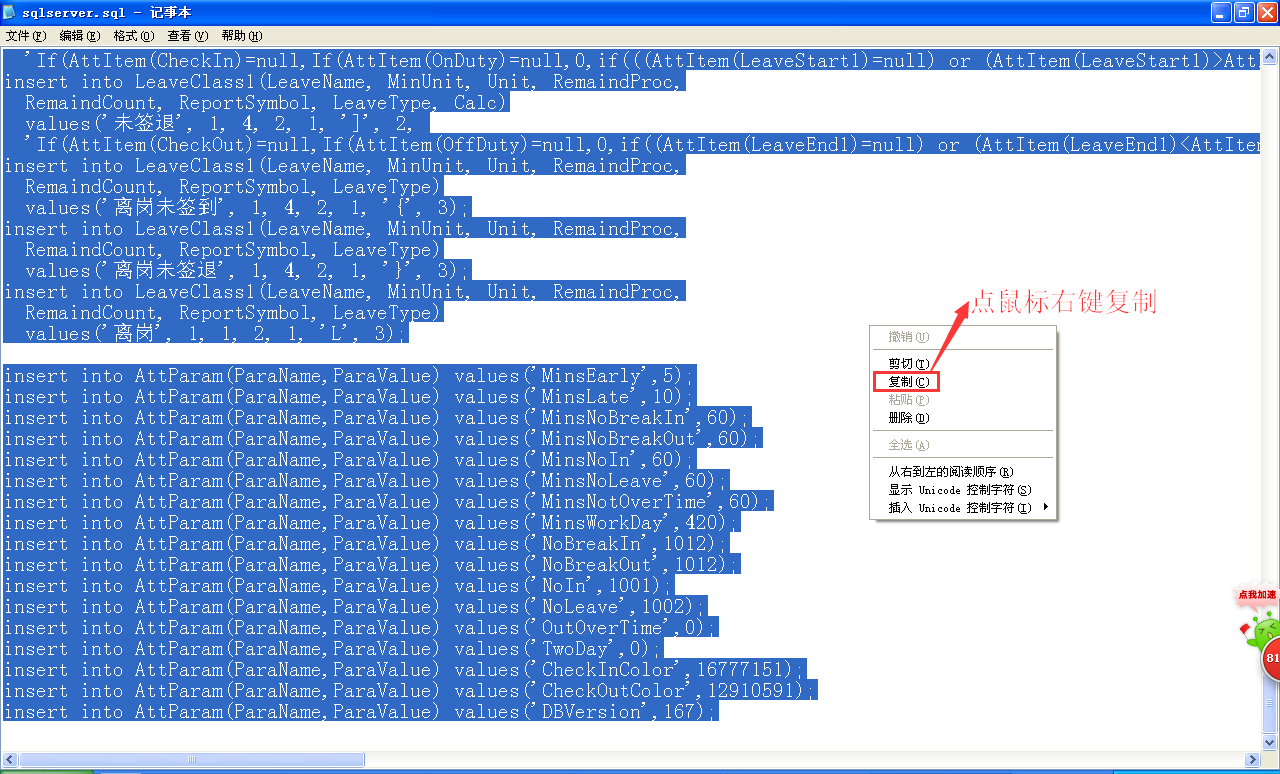The height and width of the screenshot is (774, 1280).
Task: Choose 剪切(T) in the context menu
Action: [908, 364]
